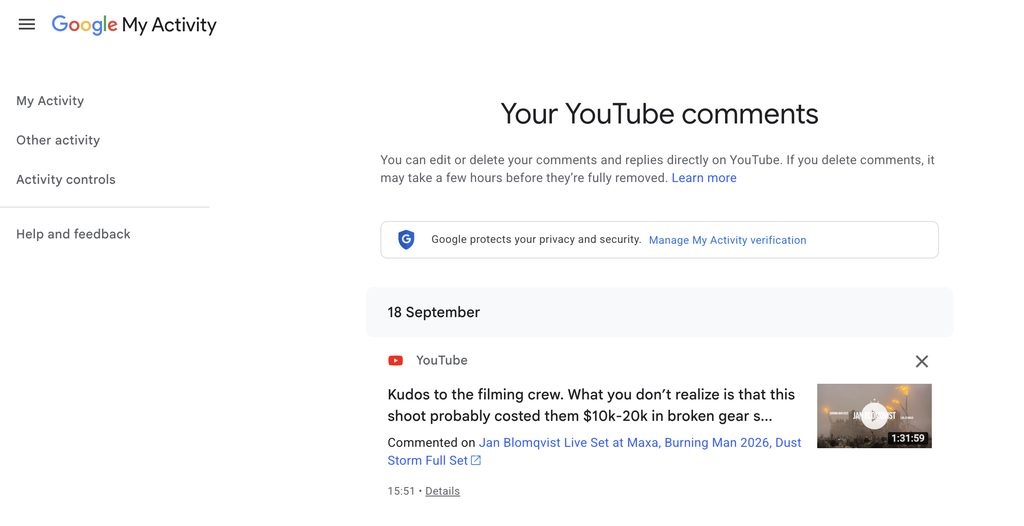Image resolution: width=1024 pixels, height=526 pixels.
Task: Click the YouTube source label
Action: click(x=441, y=361)
